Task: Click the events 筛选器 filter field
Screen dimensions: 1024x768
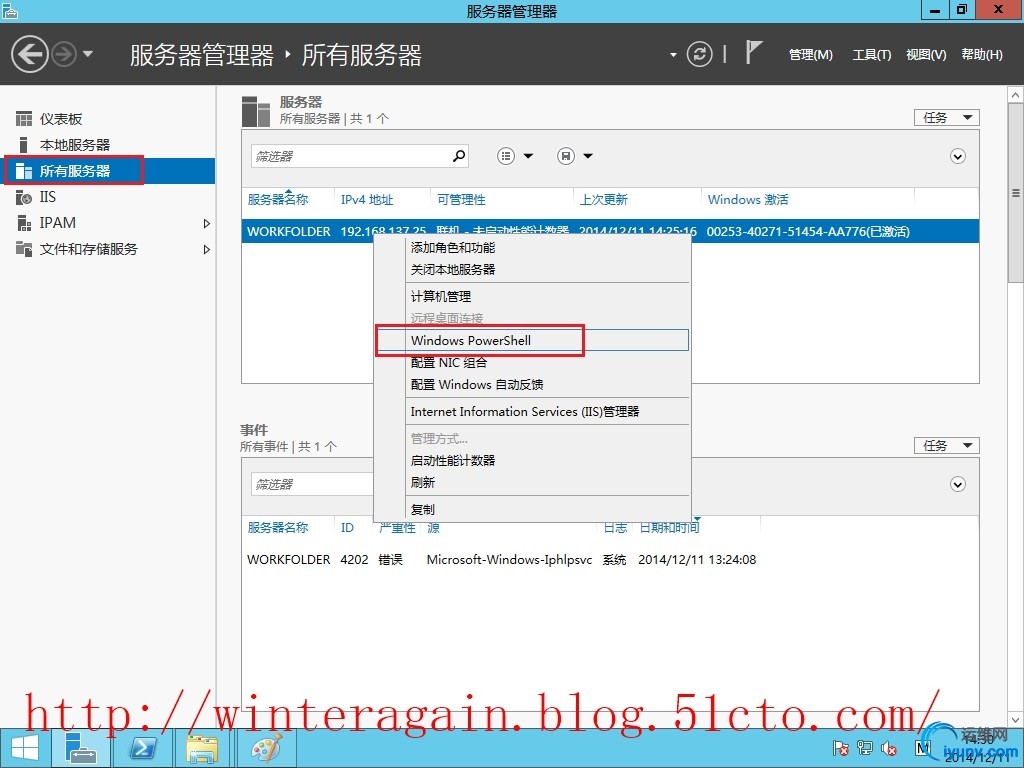Action: 312,485
